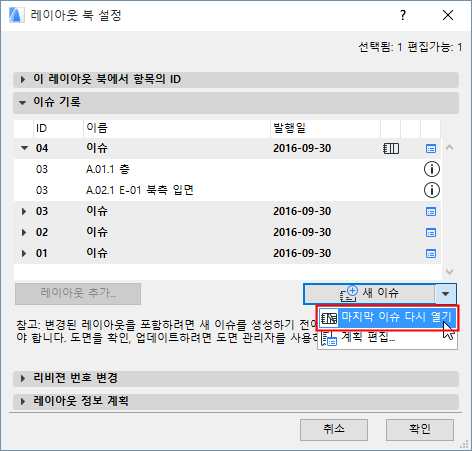This screenshot has width=472, height=451.
Task: Expand the 레이아웃 정보 계획 panel
Action: [236, 401]
